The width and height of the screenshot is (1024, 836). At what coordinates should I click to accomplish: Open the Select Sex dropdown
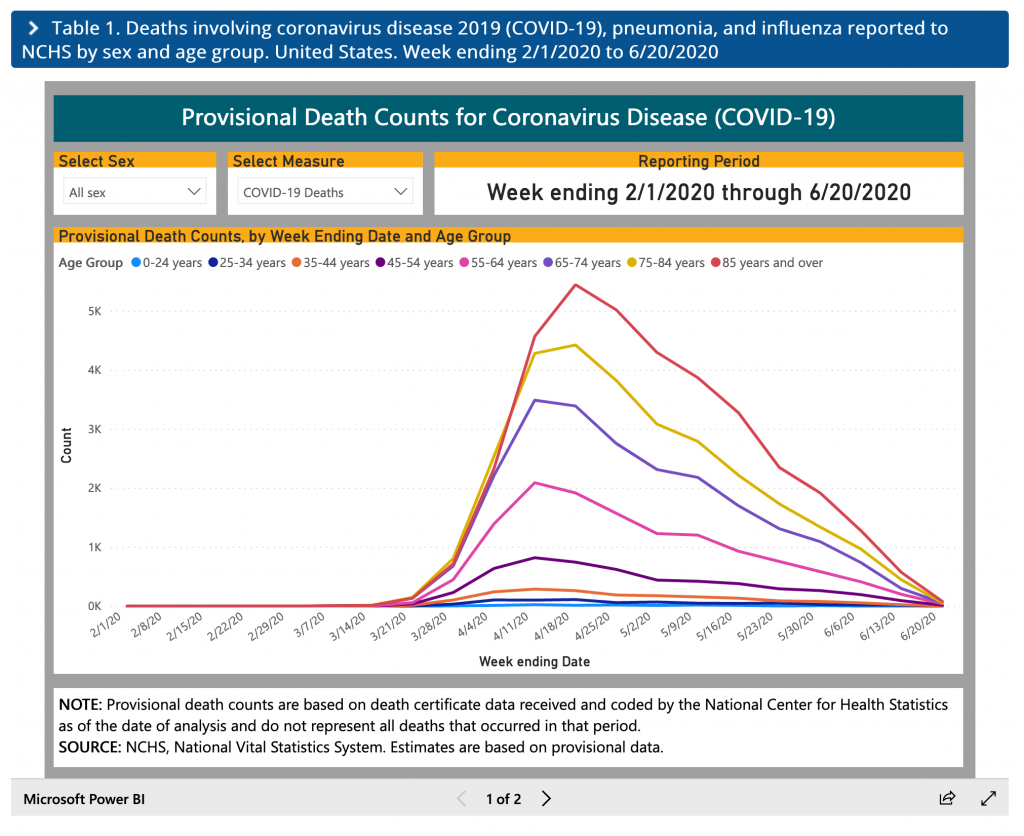[134, 192]
